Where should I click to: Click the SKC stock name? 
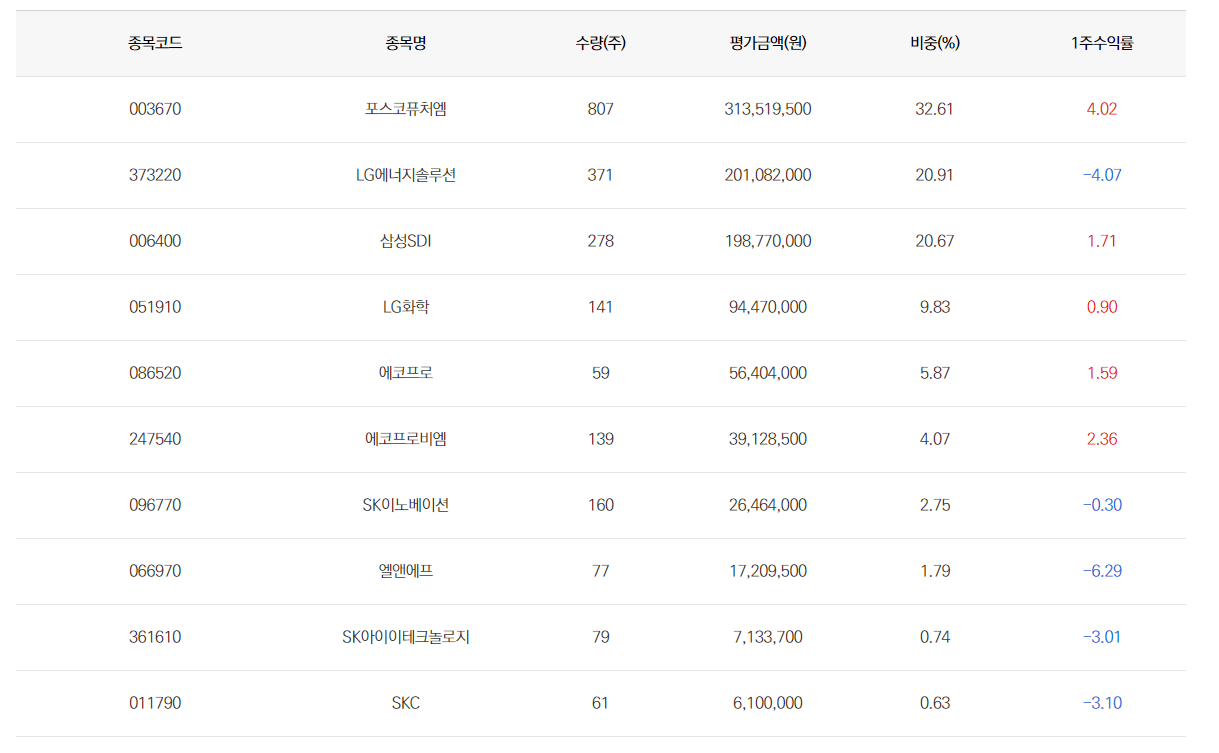(406, 703)
